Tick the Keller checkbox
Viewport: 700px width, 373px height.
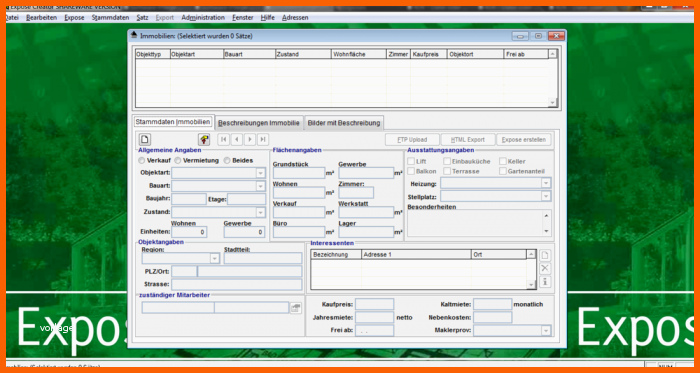coord(503,162)
